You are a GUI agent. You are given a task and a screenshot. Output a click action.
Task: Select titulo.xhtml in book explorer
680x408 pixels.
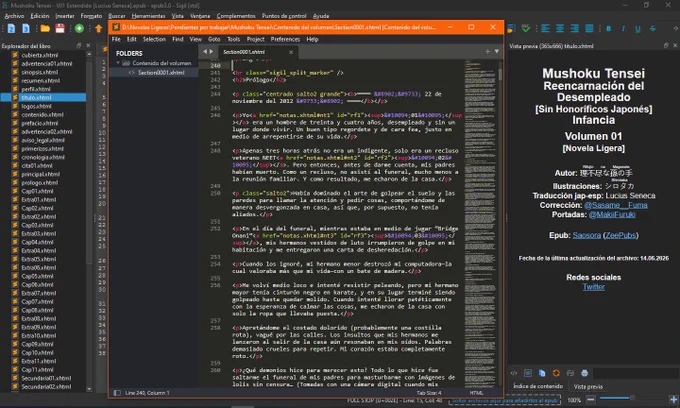point(43,98)
